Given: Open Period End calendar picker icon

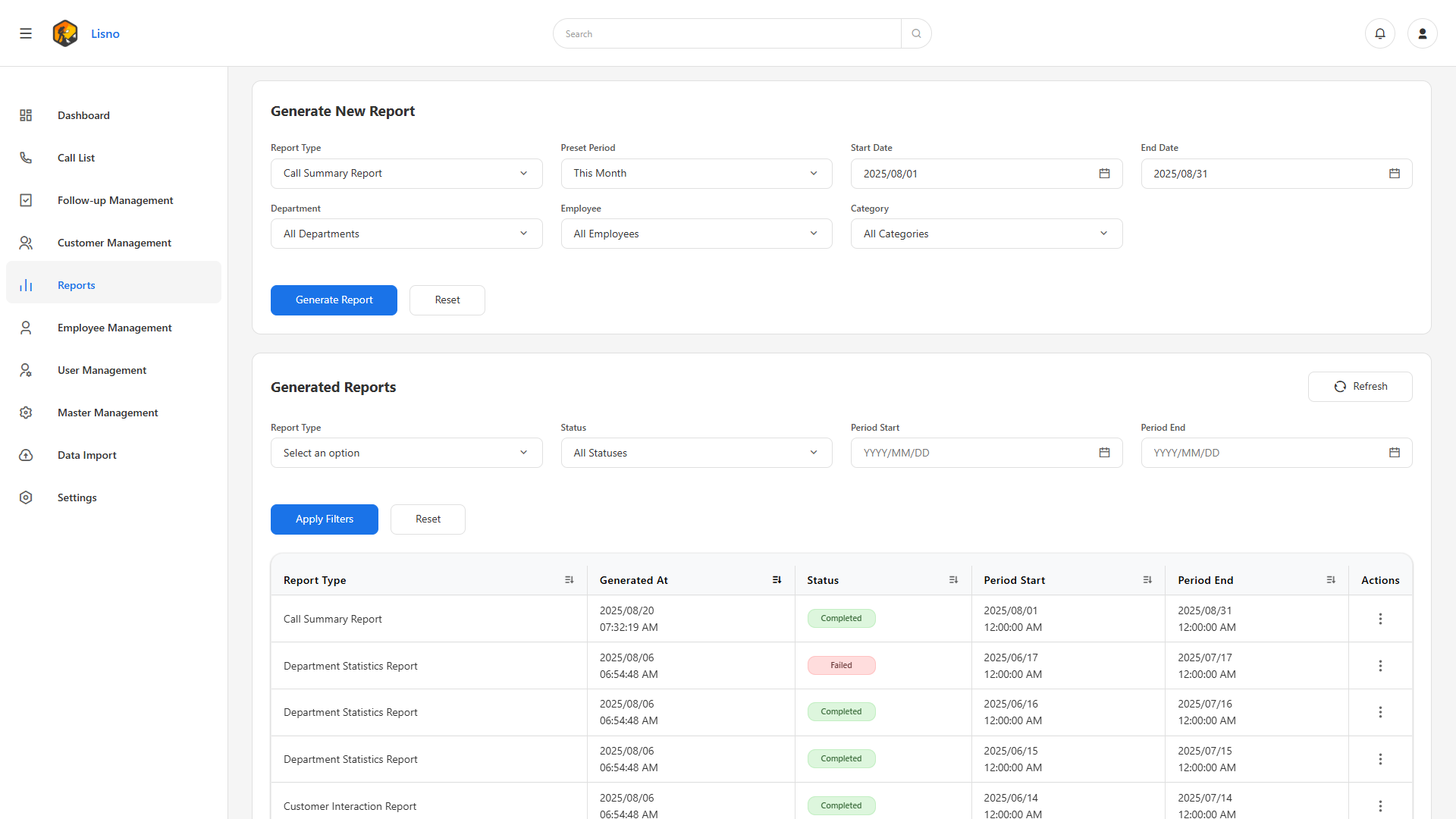Looking at the screenshot, I should [1394, 453].
